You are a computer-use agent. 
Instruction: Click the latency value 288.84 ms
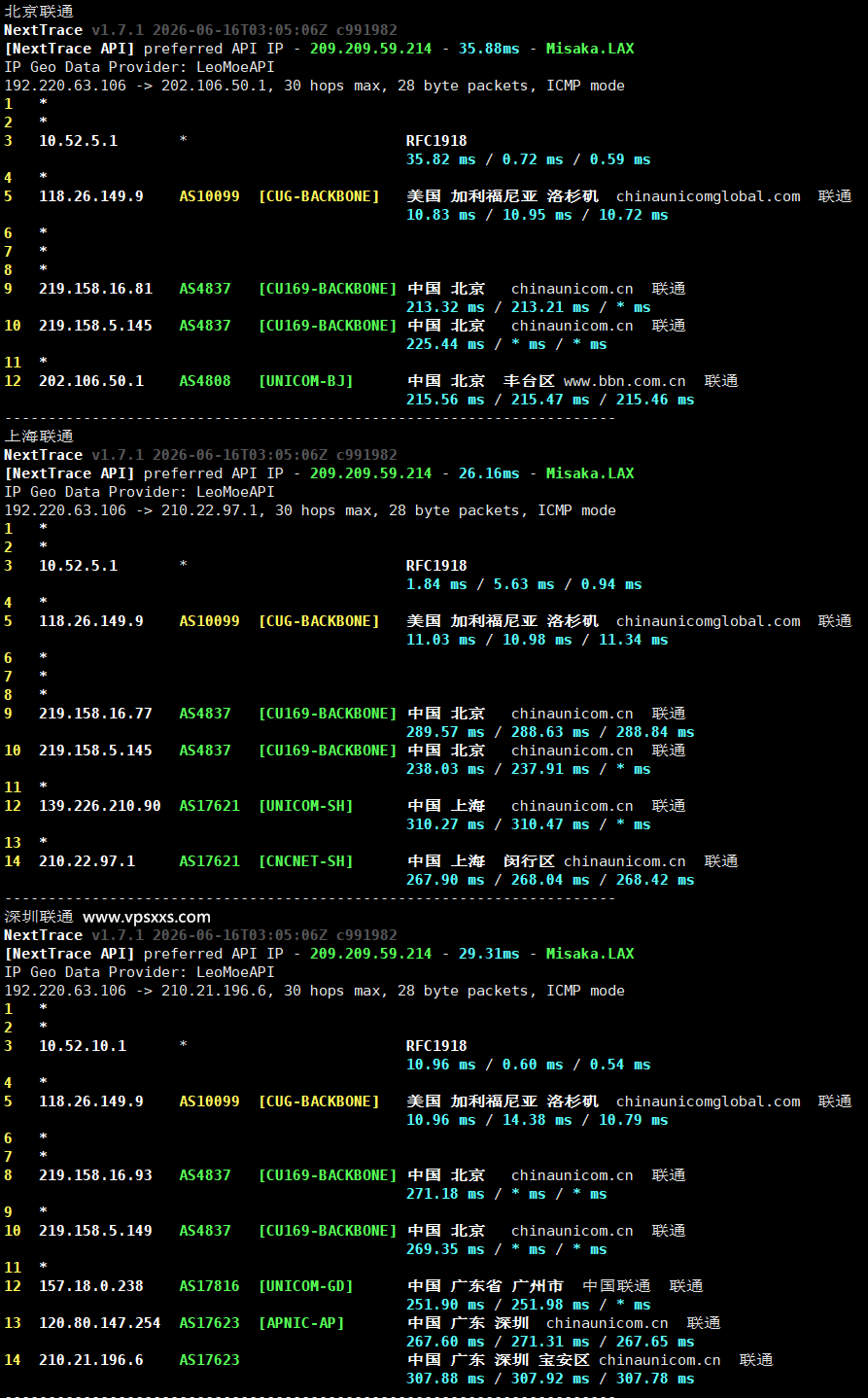tap(655, 732)
